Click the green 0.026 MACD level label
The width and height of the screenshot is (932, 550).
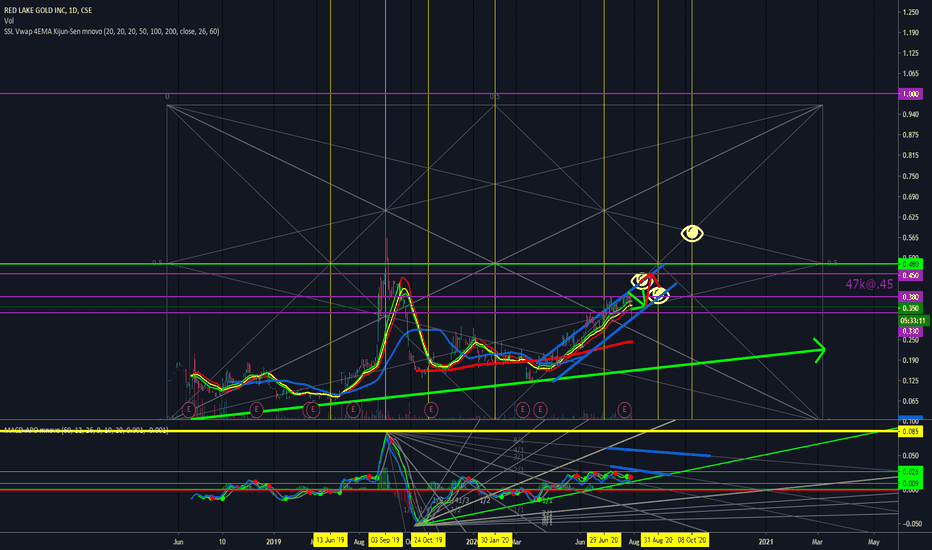pos(910,472)
